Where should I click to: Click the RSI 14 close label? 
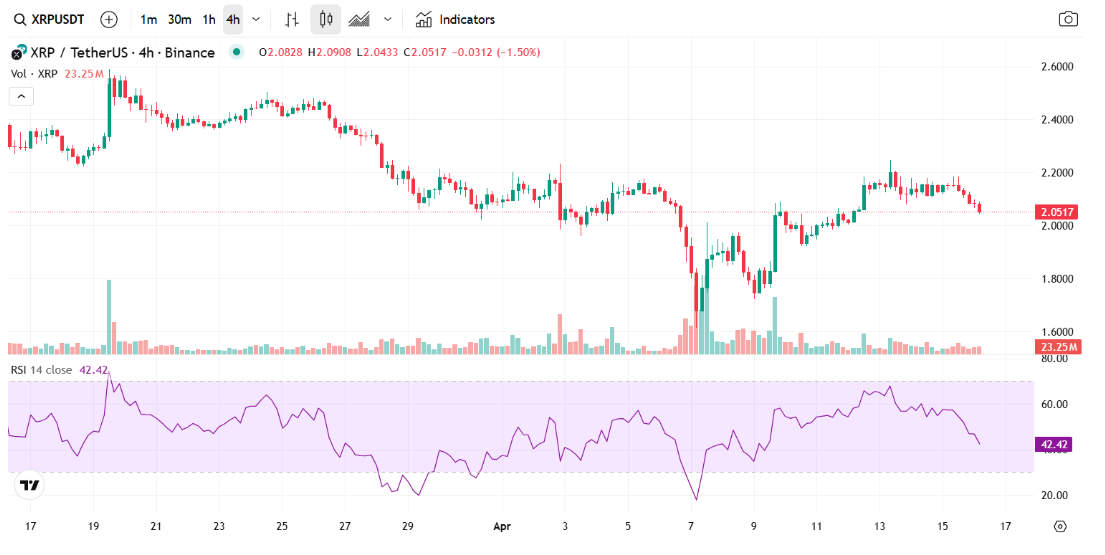41,370
